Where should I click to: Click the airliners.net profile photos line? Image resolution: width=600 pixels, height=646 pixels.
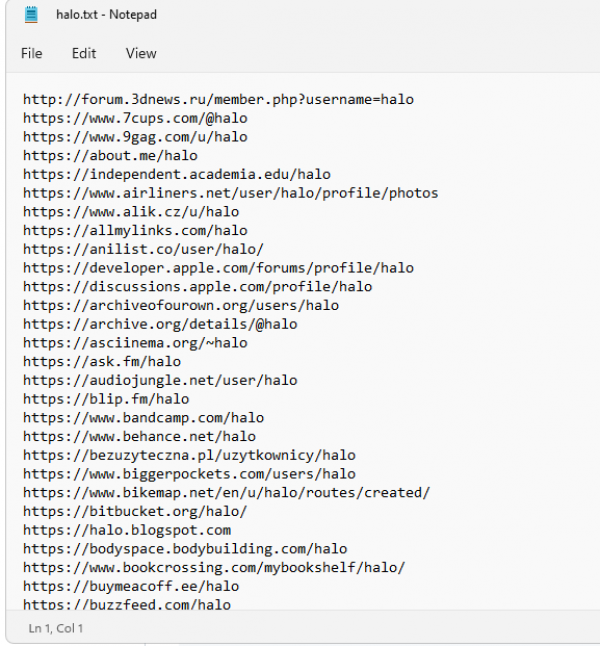[x=231, y=193]
